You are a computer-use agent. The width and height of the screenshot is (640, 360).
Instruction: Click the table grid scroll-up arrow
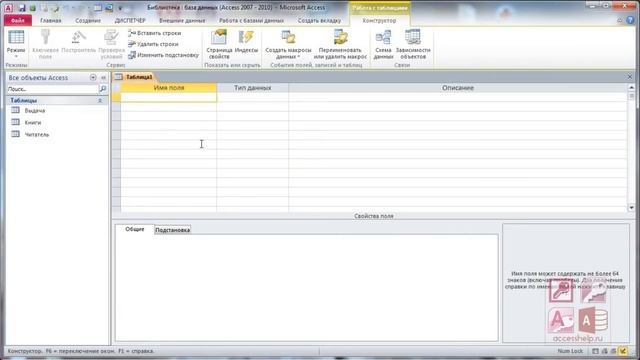coord(631,87)
